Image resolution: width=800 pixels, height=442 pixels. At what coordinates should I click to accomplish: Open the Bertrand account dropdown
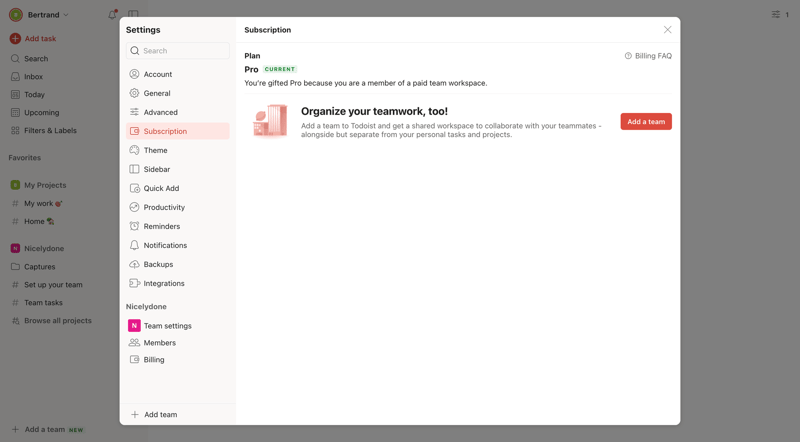39,15
